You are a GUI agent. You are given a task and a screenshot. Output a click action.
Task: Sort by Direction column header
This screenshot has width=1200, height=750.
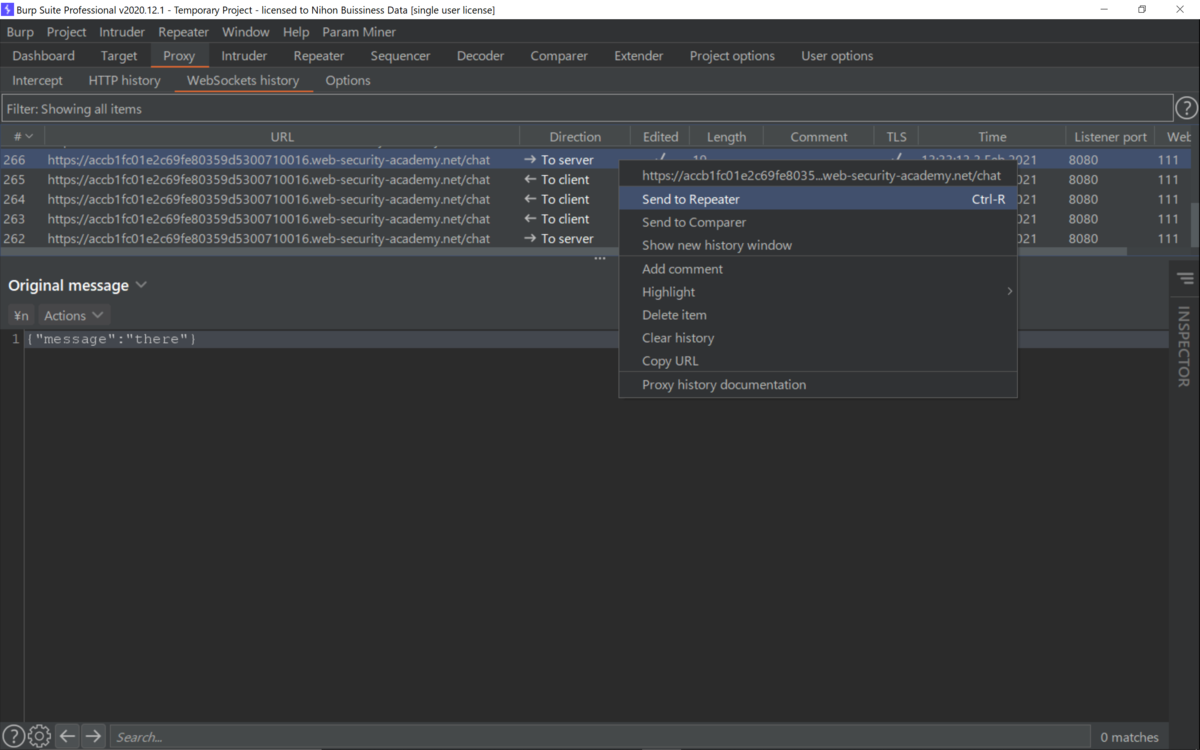(x=575, y=137)
